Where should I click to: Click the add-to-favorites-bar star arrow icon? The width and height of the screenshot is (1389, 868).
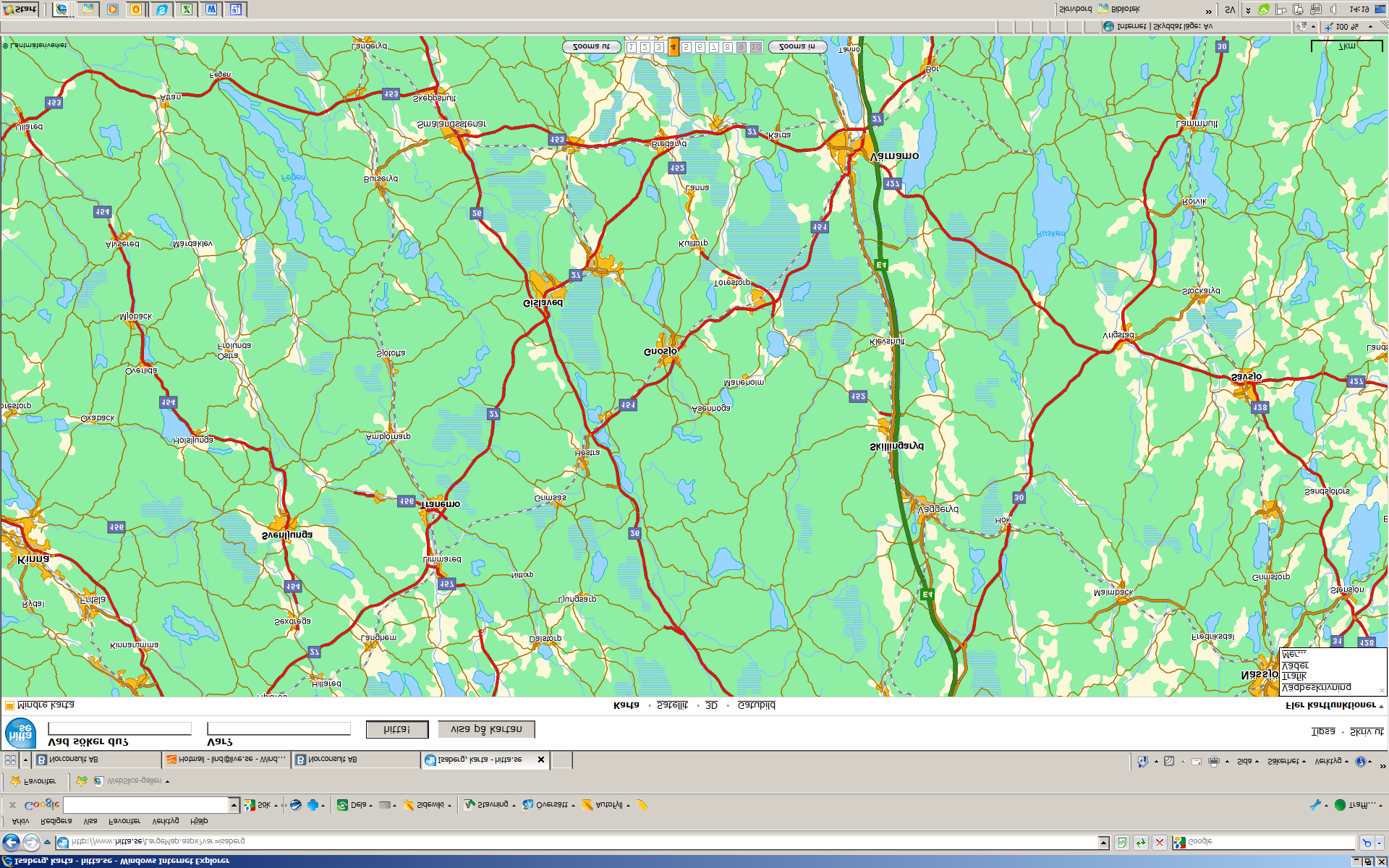[x=82, y=781]
